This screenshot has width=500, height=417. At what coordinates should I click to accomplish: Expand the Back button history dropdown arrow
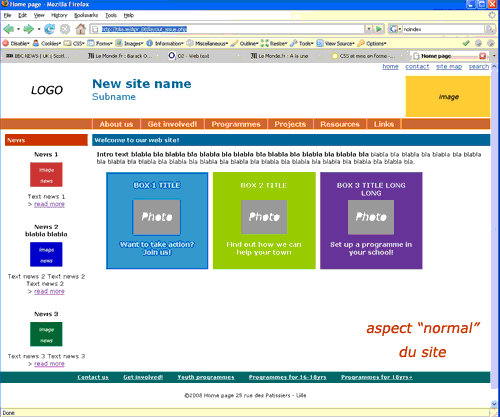(18, 29)
